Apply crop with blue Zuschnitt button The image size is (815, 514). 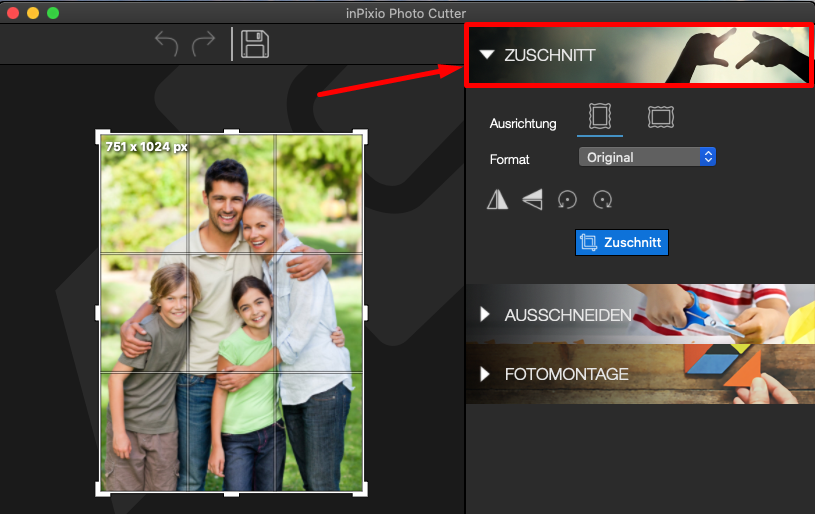coord(622,242)
